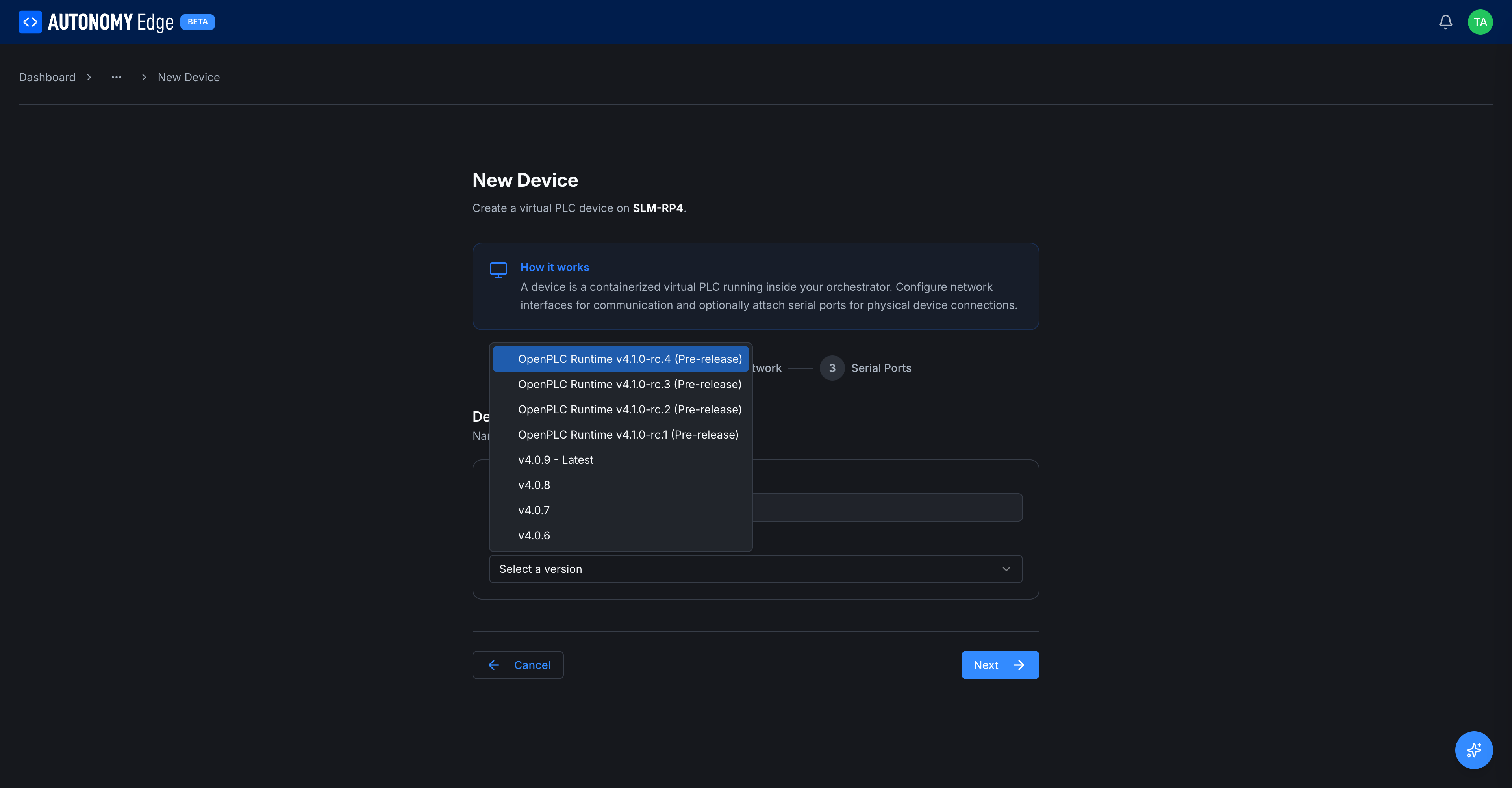Click the step 3 circle indicator
The image size is (1512, 788).
(x=832, y=368)
